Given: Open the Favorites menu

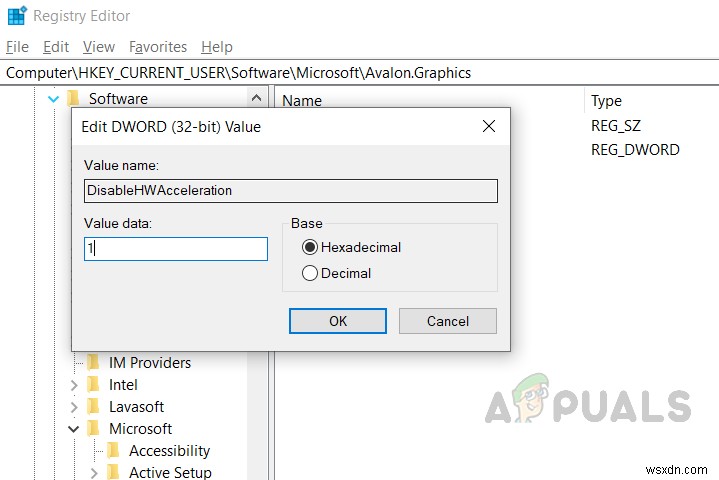Looking at the screenshot, I should 158,47.
